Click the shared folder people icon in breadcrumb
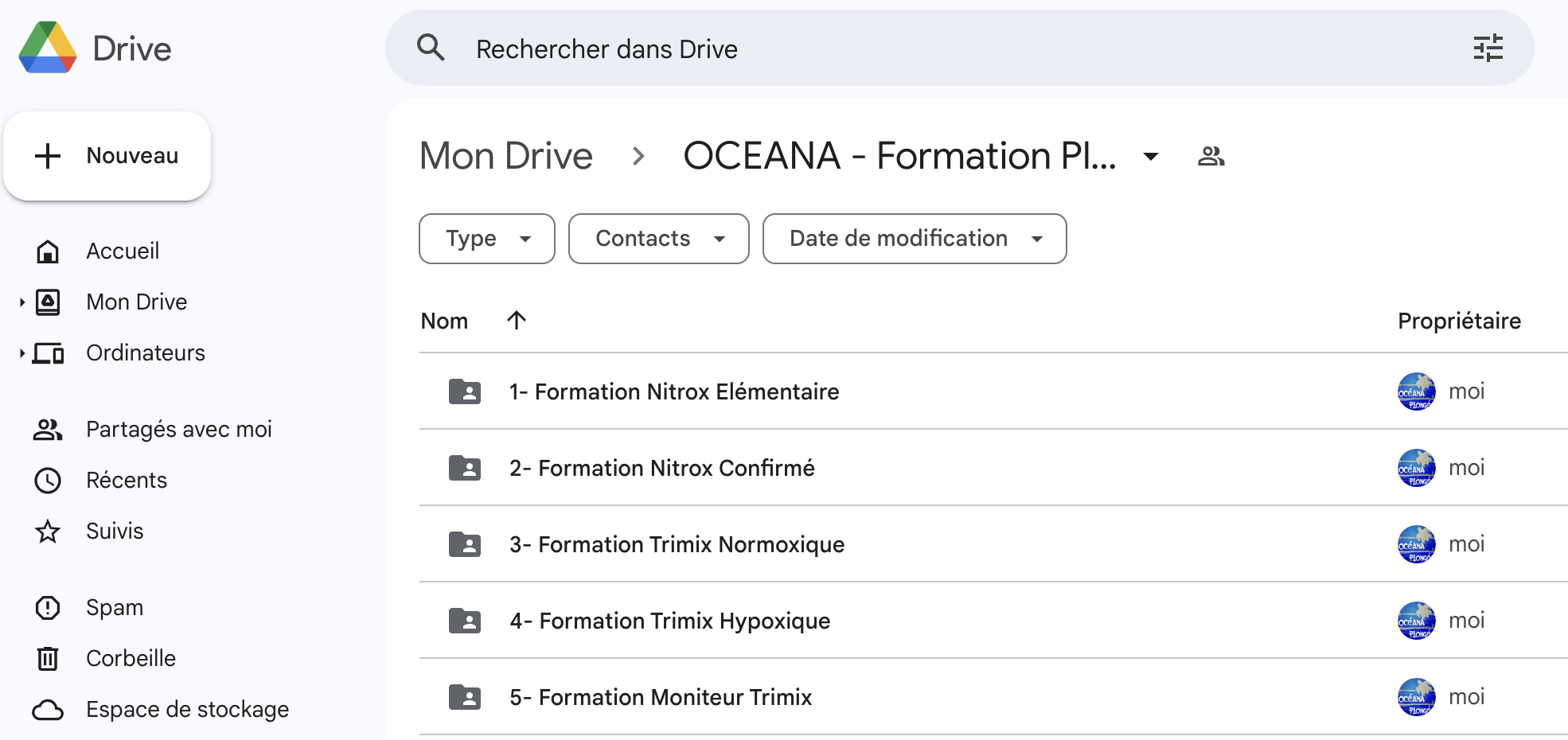This screenshot has height=740, width=1568. click(x=1211, y=156)
